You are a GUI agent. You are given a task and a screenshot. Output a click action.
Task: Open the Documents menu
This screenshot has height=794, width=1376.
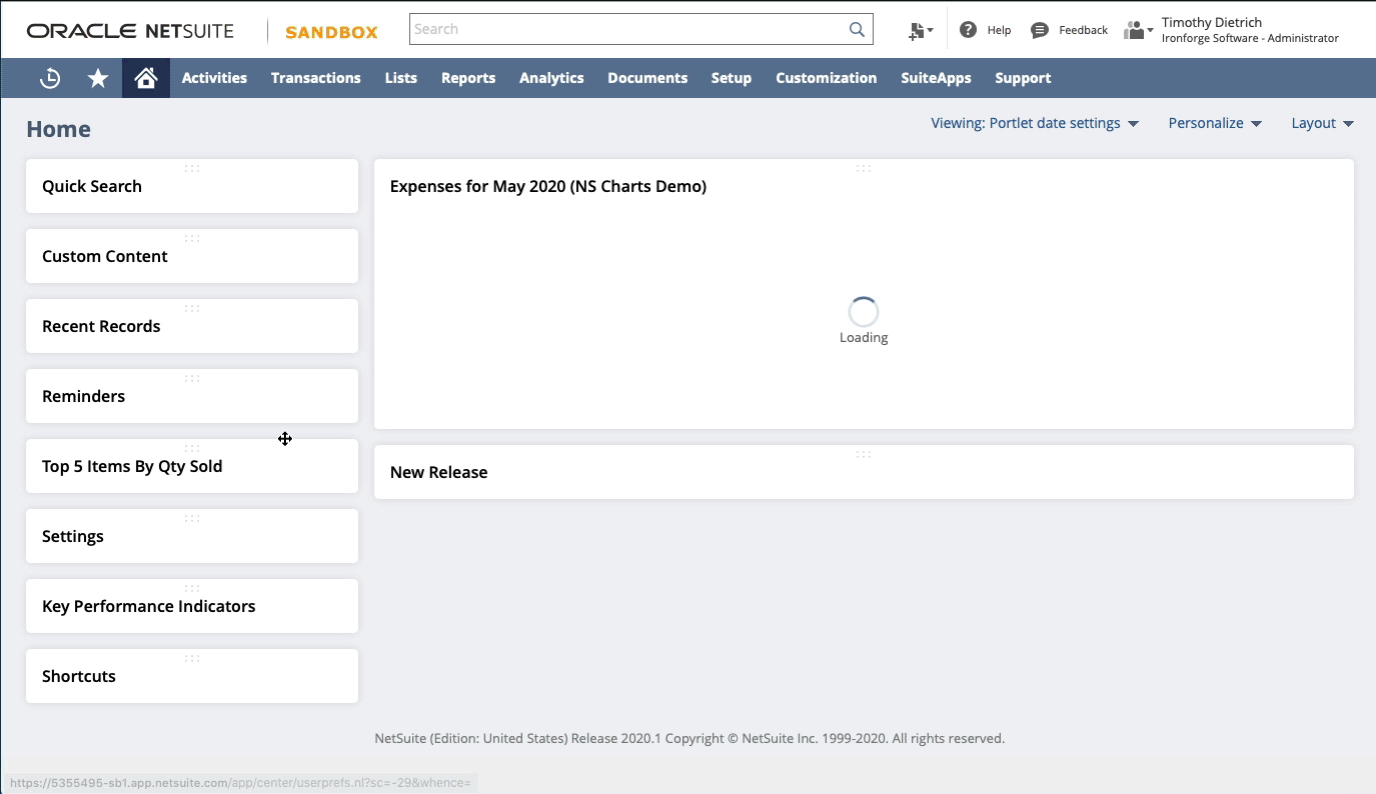pos(648,78)
